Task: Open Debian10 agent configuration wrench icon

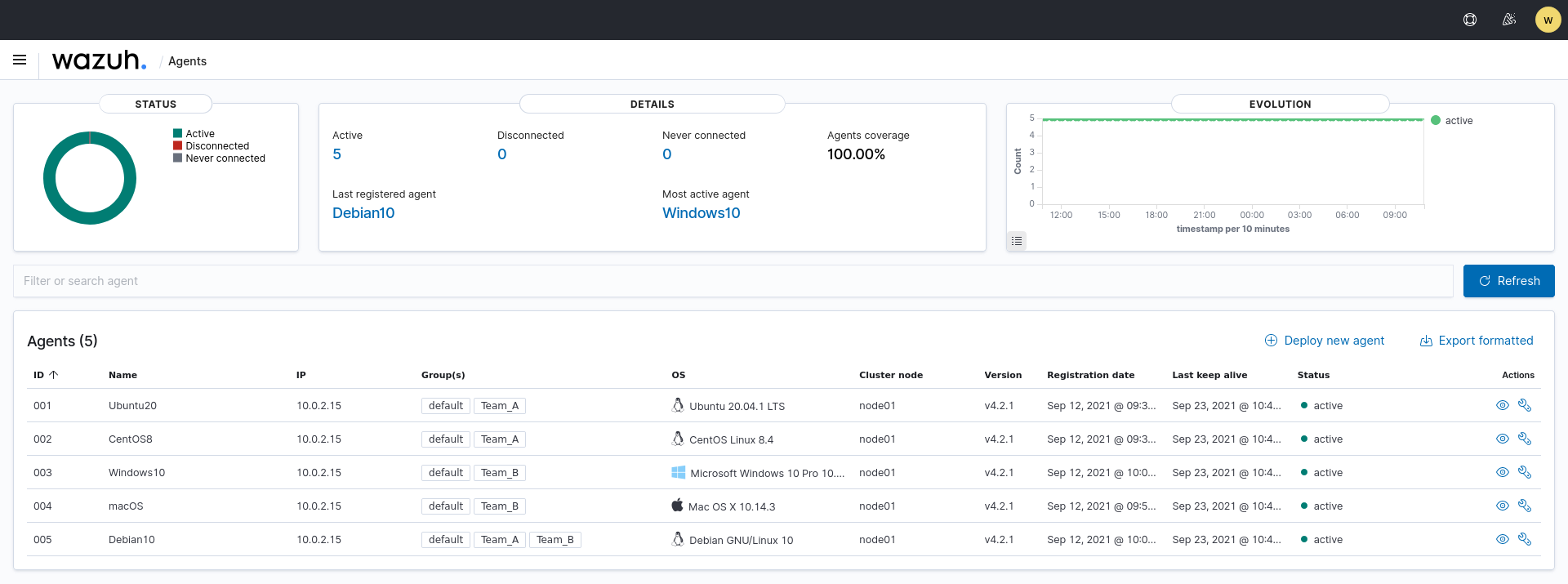Action: 1524,539
